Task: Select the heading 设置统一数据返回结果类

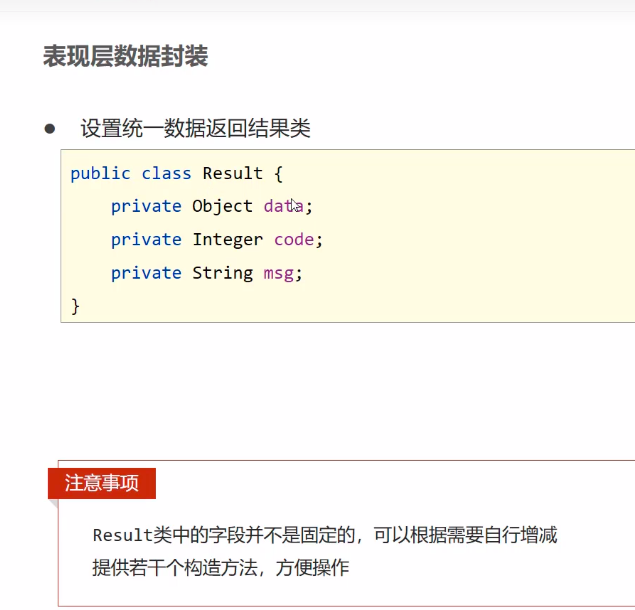Action: 195,129
